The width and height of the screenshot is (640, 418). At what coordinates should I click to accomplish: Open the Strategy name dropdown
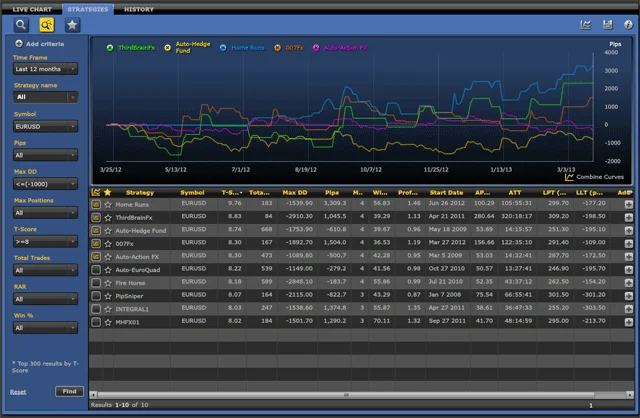pyautogui.click(x=45, y=97)
